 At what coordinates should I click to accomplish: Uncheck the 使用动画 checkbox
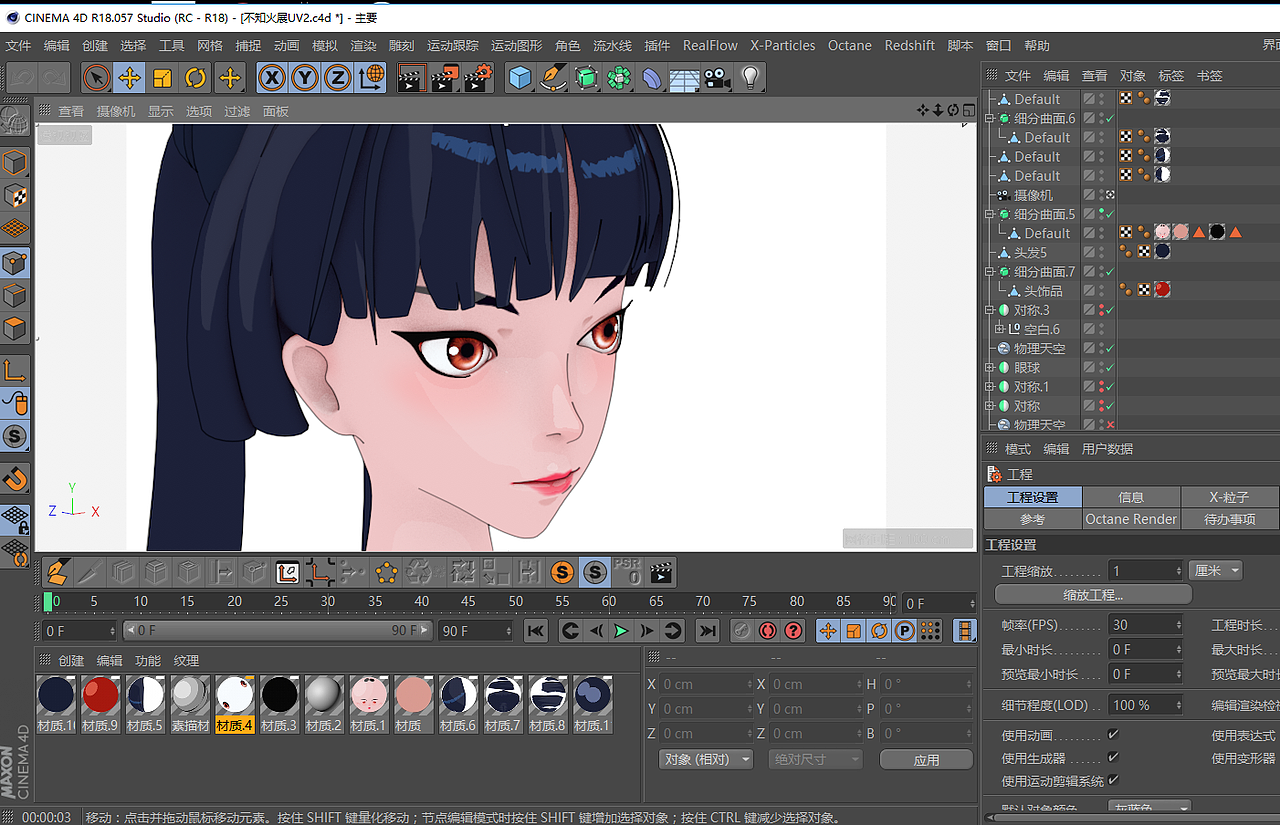pyautogui.click(x=1113, y=735)
